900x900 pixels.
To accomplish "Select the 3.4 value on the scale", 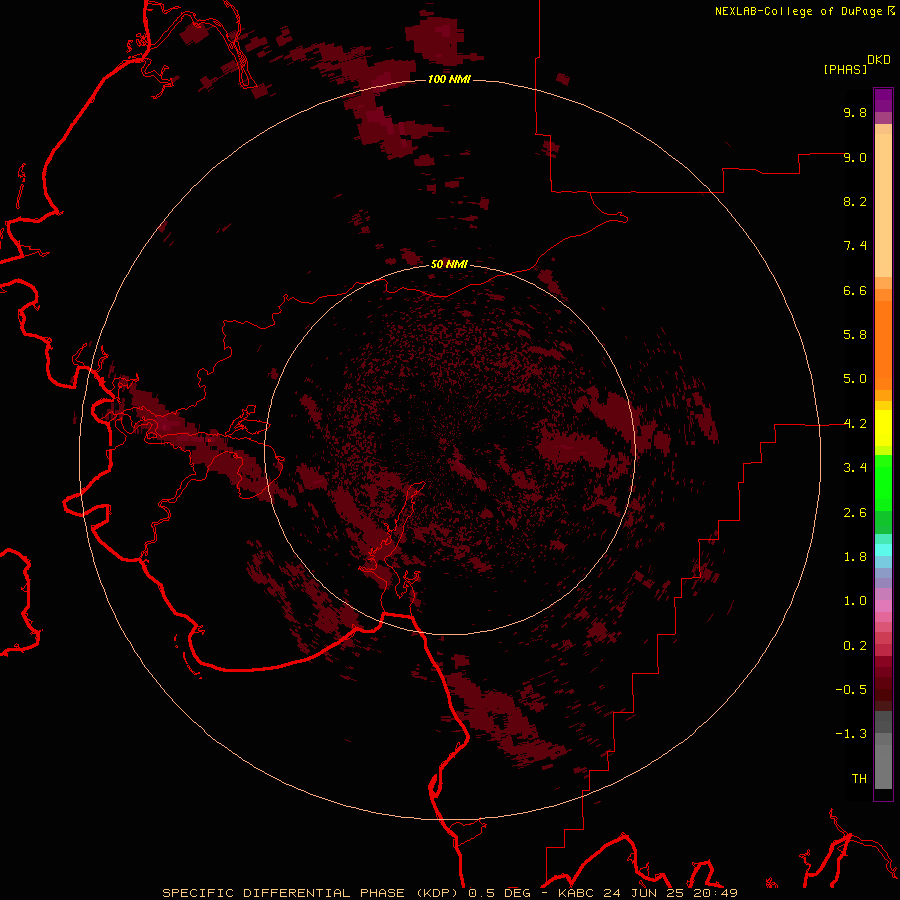I will pos(855,468).
